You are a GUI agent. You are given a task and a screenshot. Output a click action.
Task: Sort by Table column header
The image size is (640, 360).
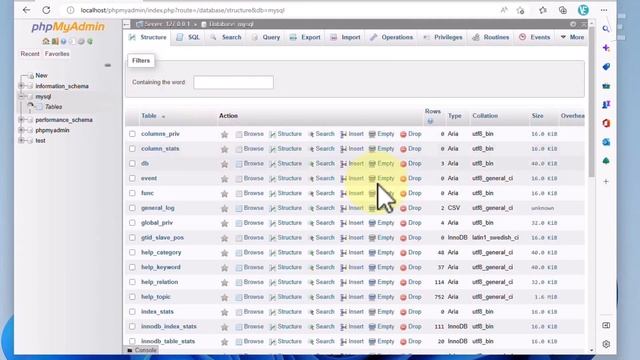[149, 116]
